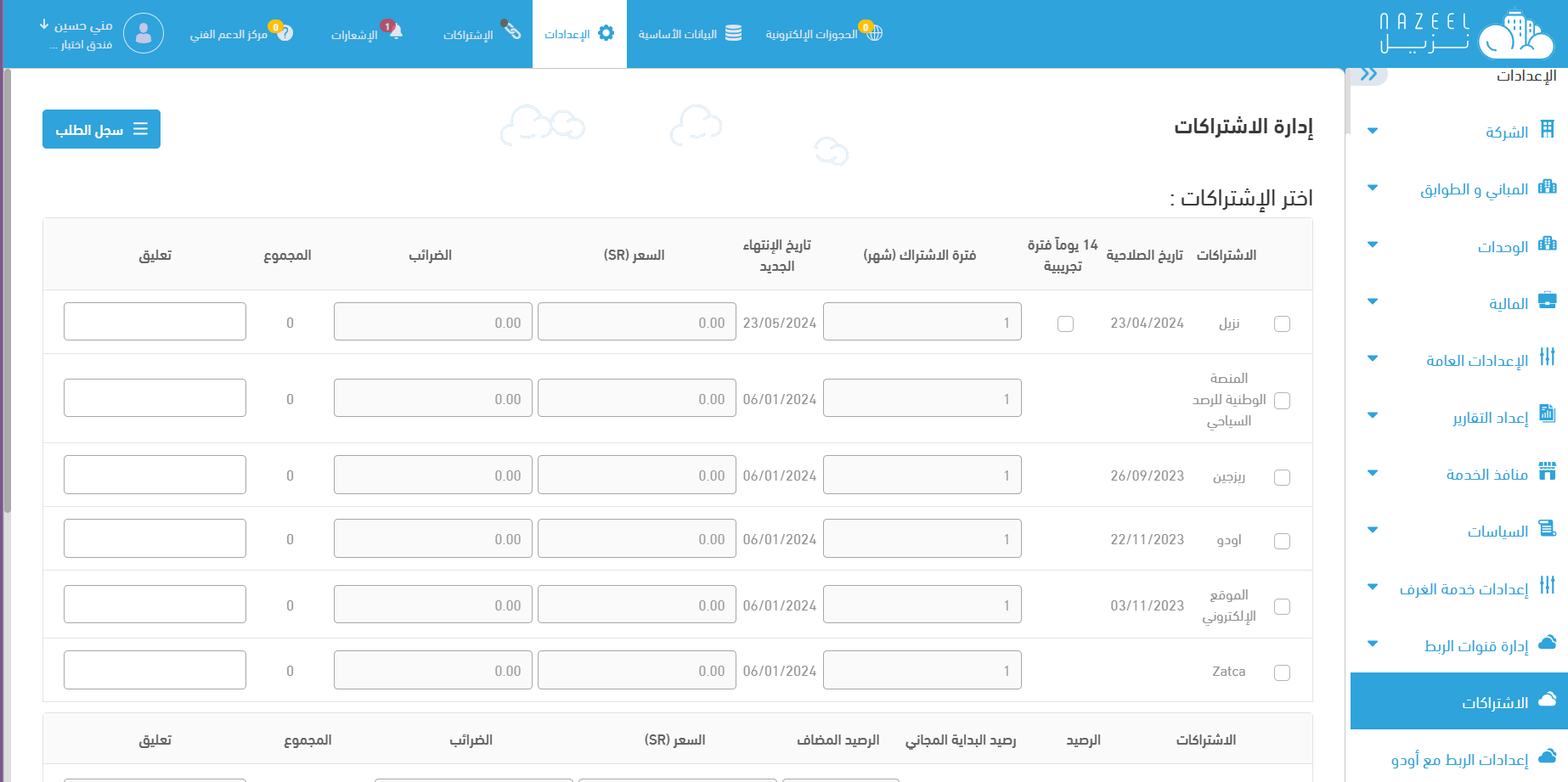Switch to the الإعدادات top tab

point(579,34)
